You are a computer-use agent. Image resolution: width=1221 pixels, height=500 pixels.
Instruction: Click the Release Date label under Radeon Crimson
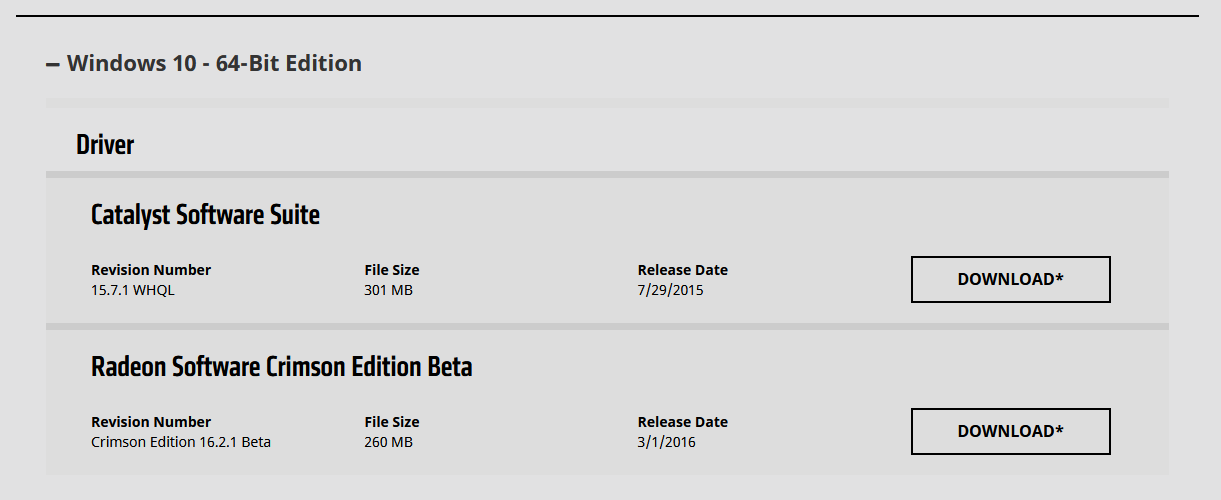pyautogui.click(x=683, y=422)
